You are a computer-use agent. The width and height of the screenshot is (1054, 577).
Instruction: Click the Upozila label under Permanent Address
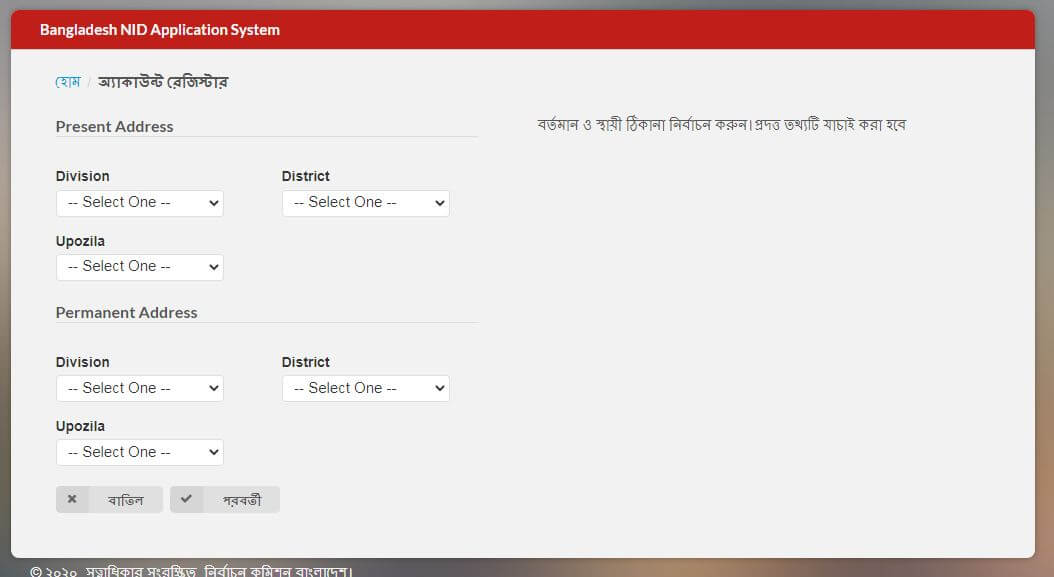80,426
